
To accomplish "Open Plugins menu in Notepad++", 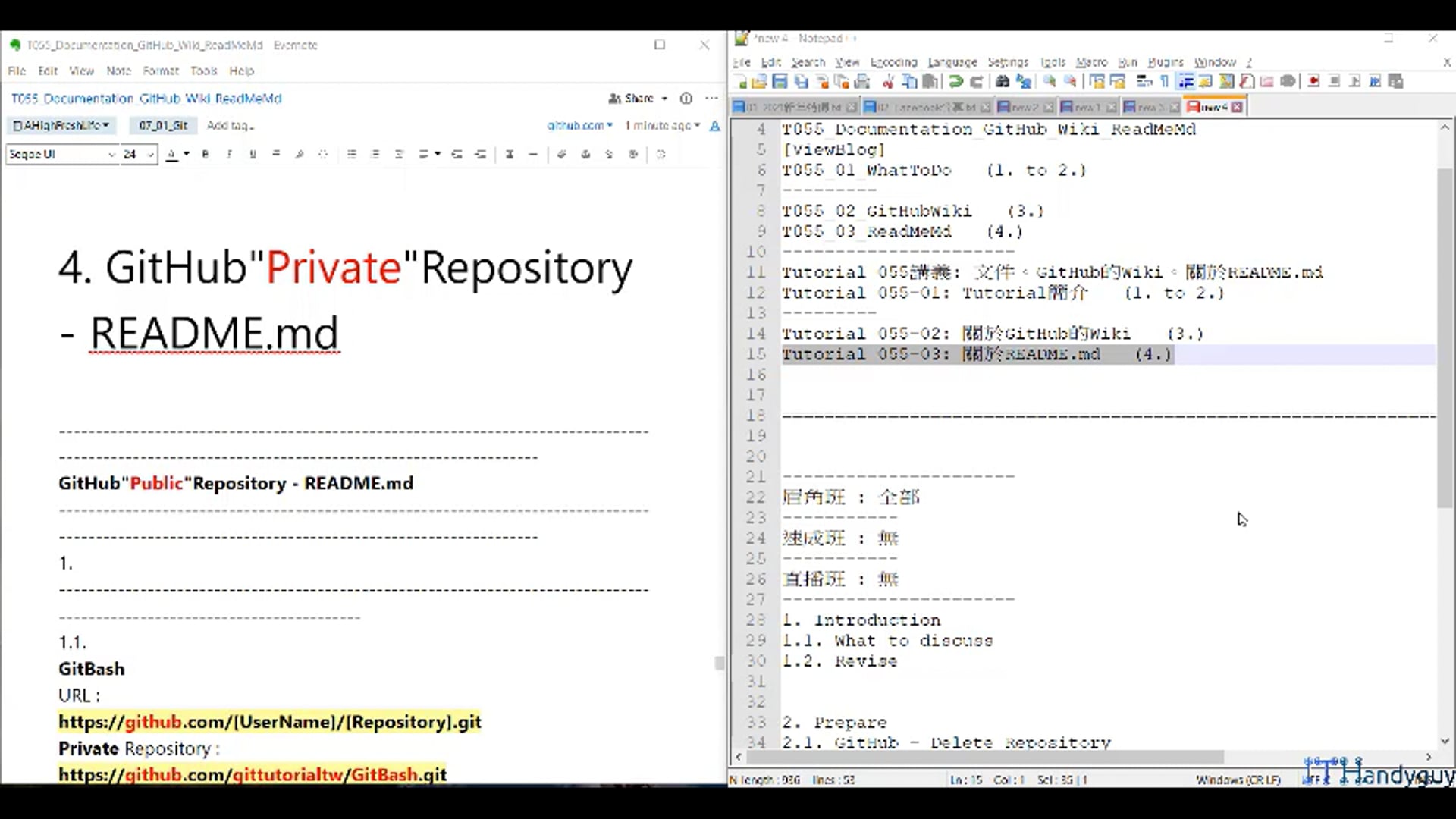I will [1165, 62].
